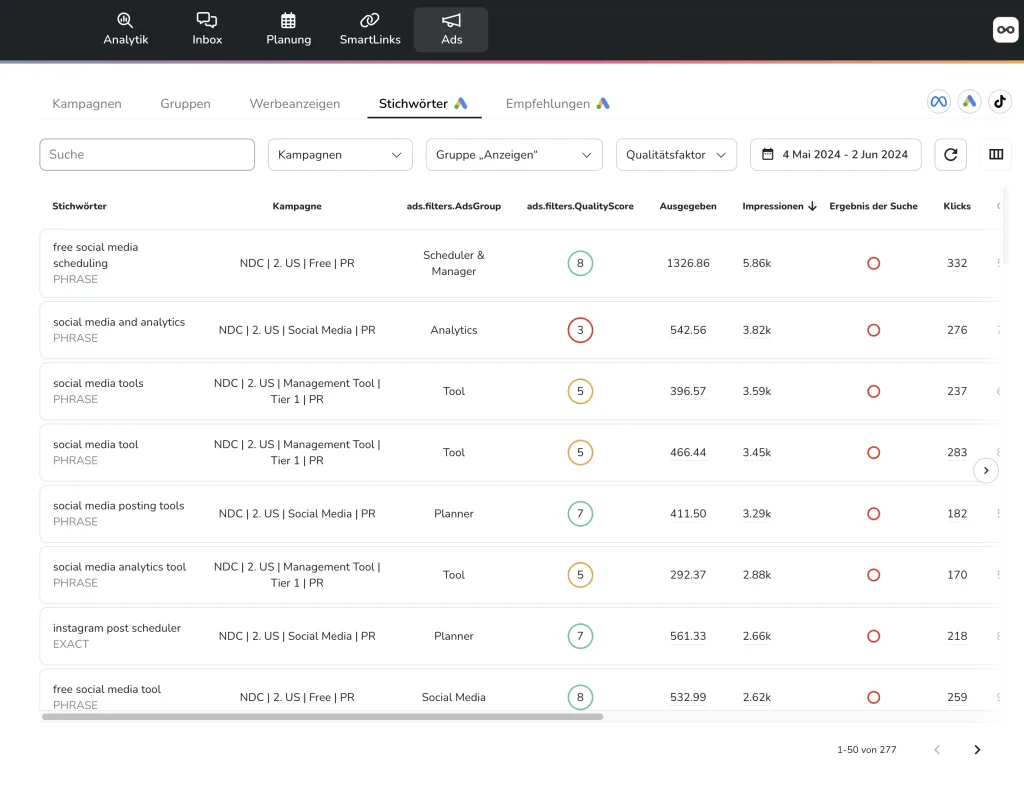Viewport: 1024px width, 790px height.
Task: Click the Suche search field
Action: [147, 155]
